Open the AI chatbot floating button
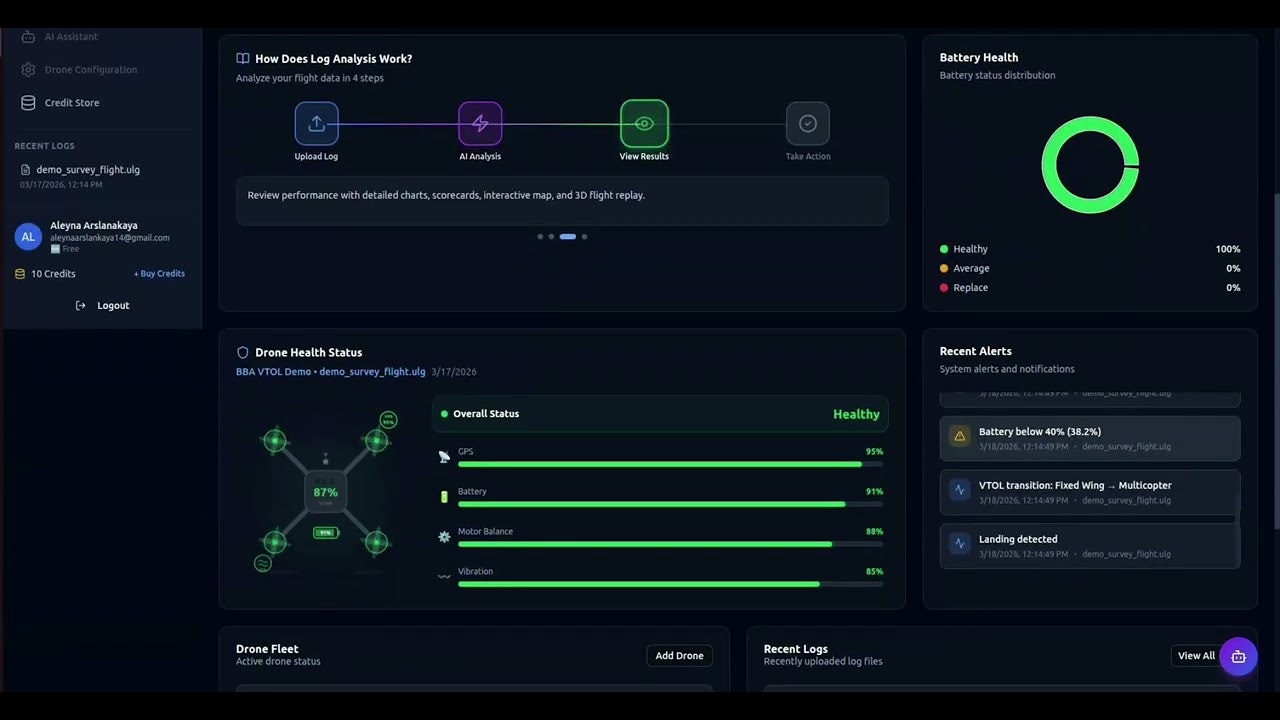This screenshot has width=1280, height=720. 1238,656
